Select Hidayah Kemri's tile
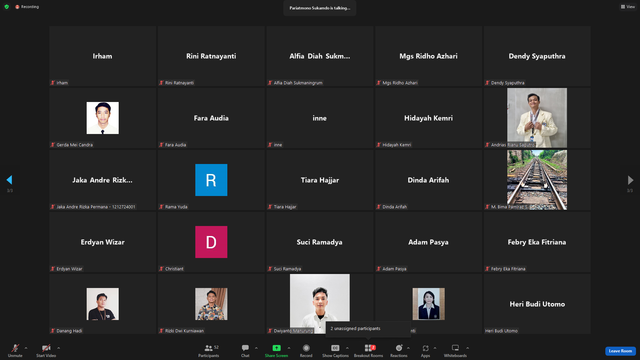The image size is (640, 360). point(428,118)
